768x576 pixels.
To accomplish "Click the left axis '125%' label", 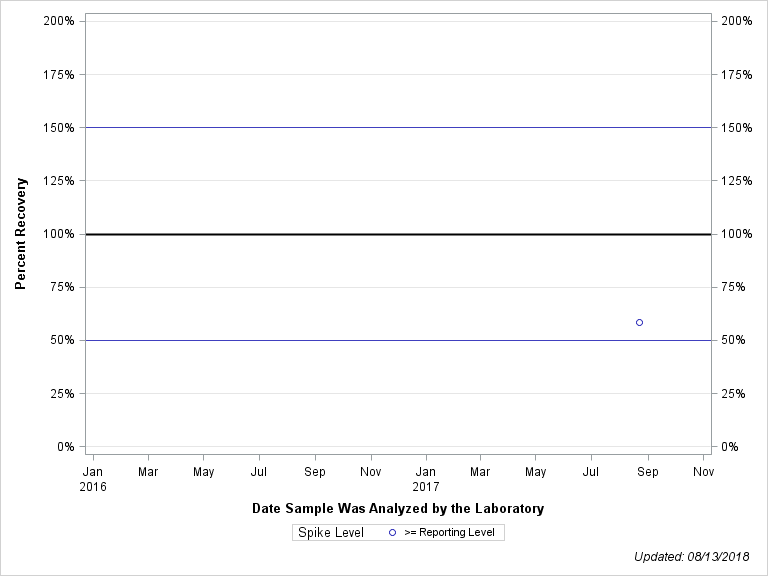I will click(59, 181).
